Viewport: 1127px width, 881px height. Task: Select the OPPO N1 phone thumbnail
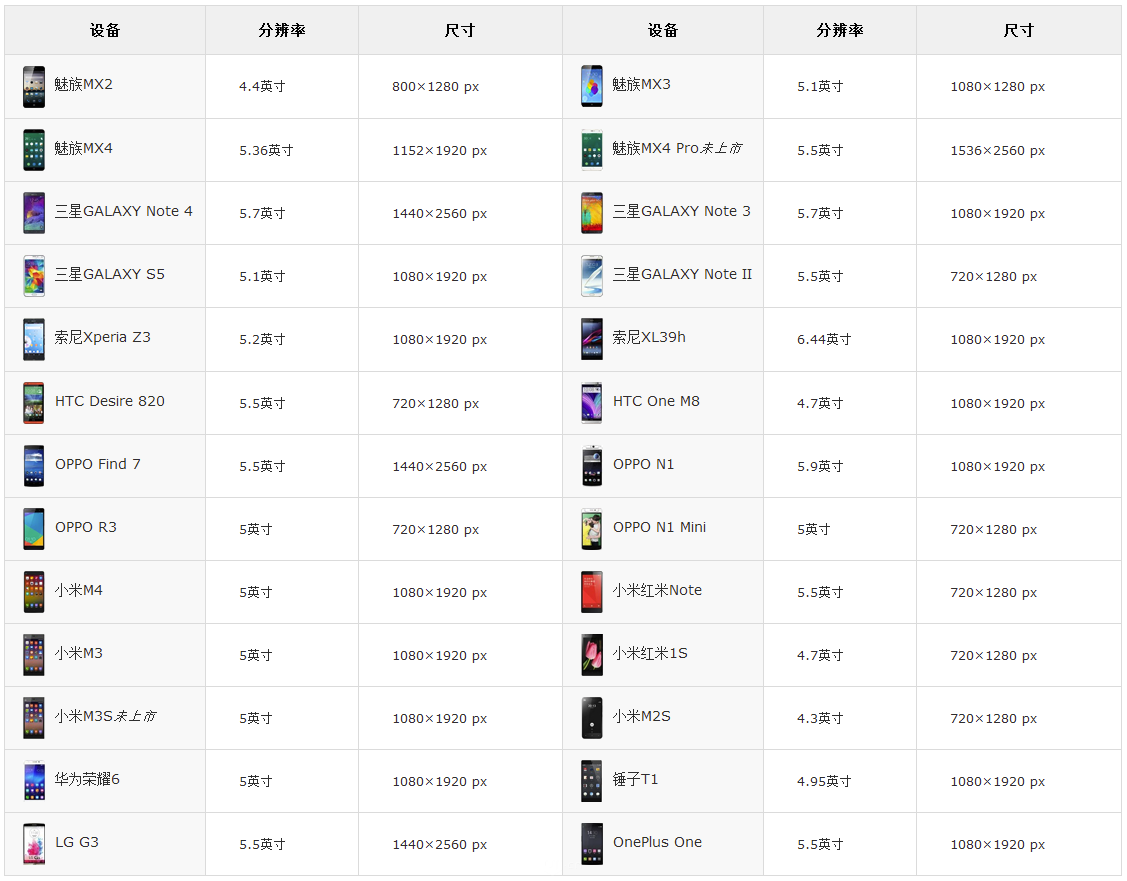click(x=592, y=466)
